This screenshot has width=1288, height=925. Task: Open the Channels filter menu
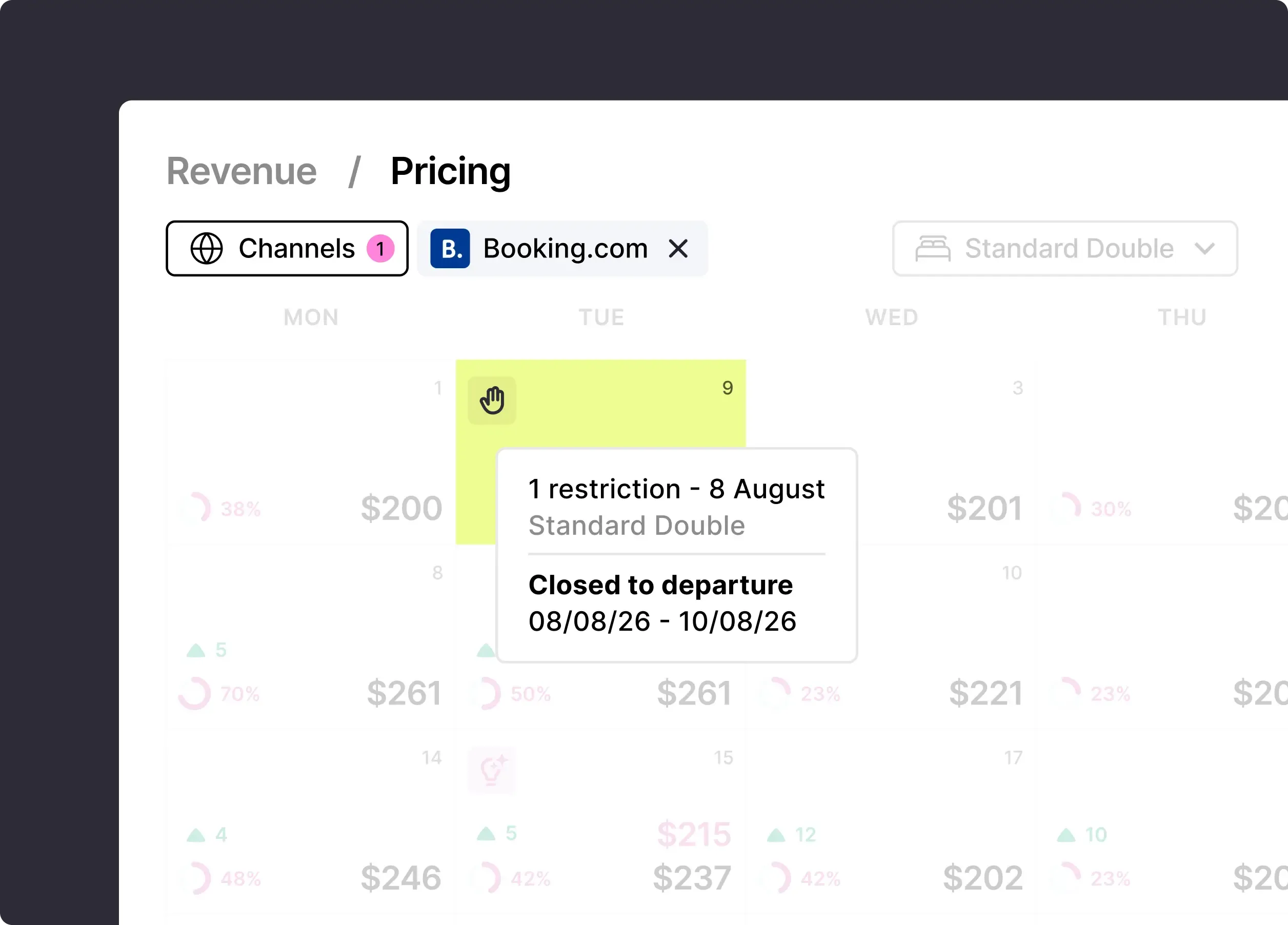click(287, 249)
